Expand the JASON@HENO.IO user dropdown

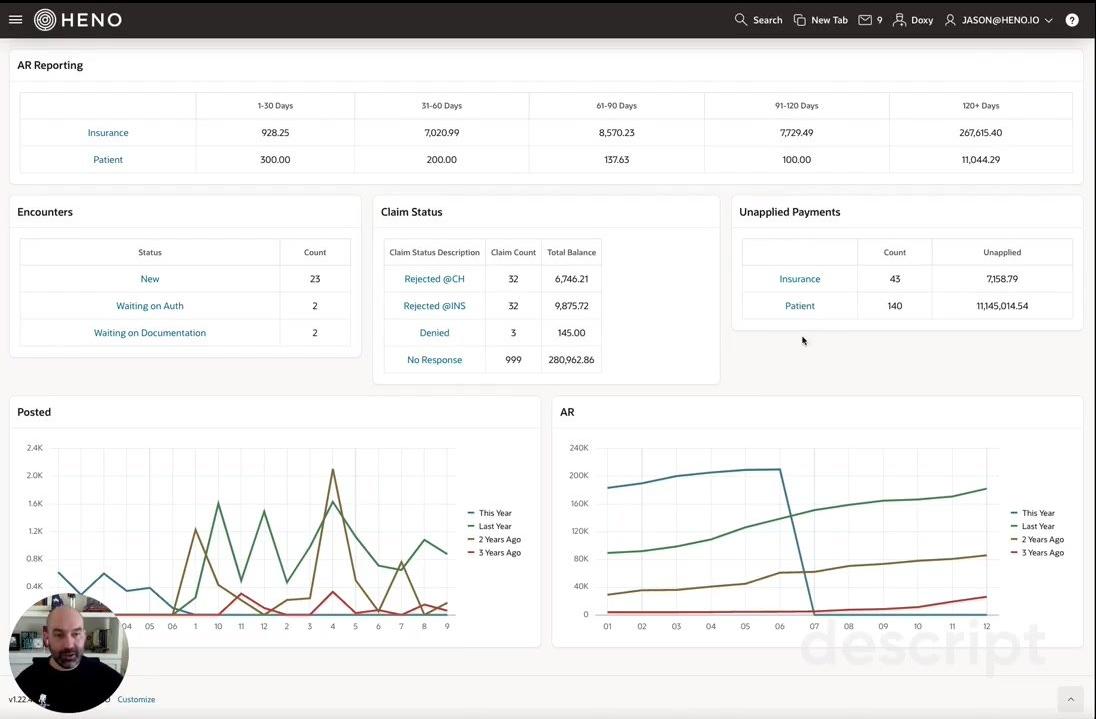coord(1000,20)
